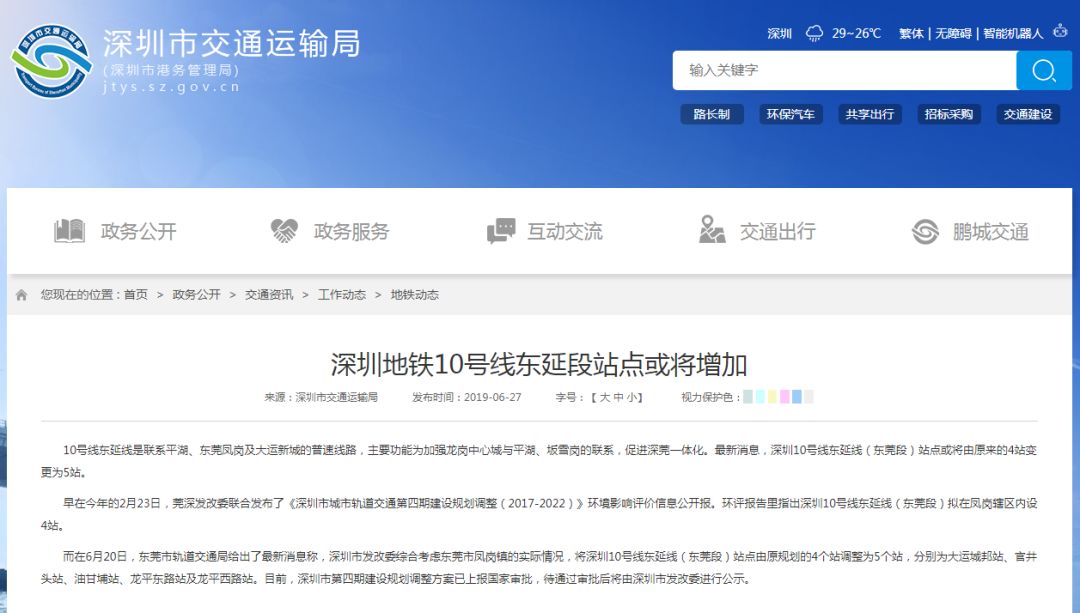Image resolution: width=1080 pixels, height=613 pixels.
Task: Open the 交通建设 quick link
Action: (x=1028, y=114)
